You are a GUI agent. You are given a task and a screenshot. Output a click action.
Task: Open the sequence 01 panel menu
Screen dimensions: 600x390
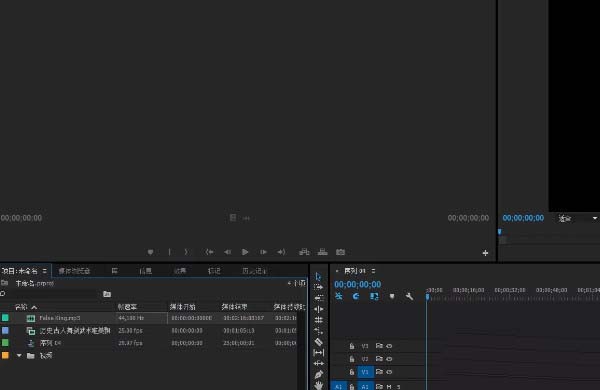[373, 271]
